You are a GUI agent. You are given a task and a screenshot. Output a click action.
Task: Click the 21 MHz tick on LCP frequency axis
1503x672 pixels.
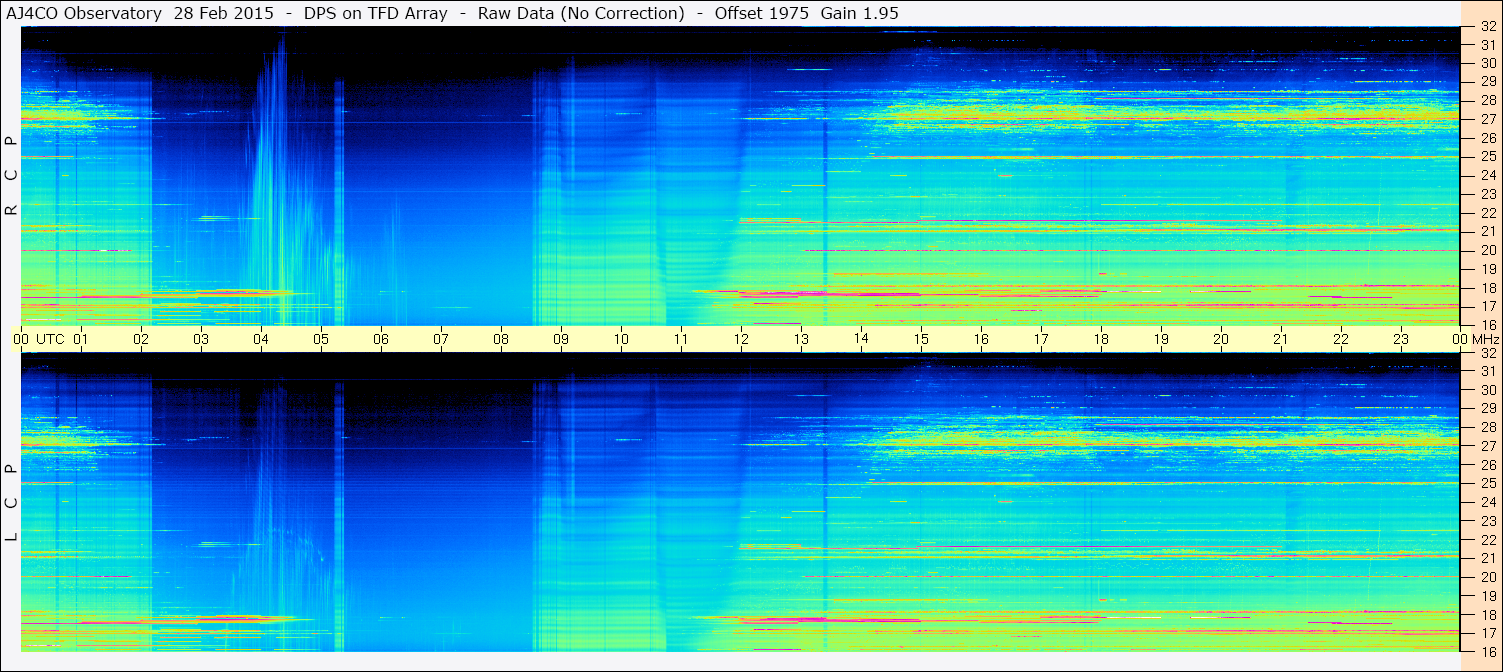[1488, 558]
